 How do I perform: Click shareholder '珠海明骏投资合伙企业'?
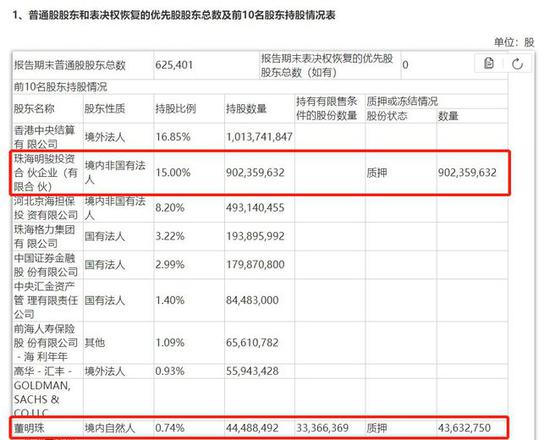[x=46, y=173]
